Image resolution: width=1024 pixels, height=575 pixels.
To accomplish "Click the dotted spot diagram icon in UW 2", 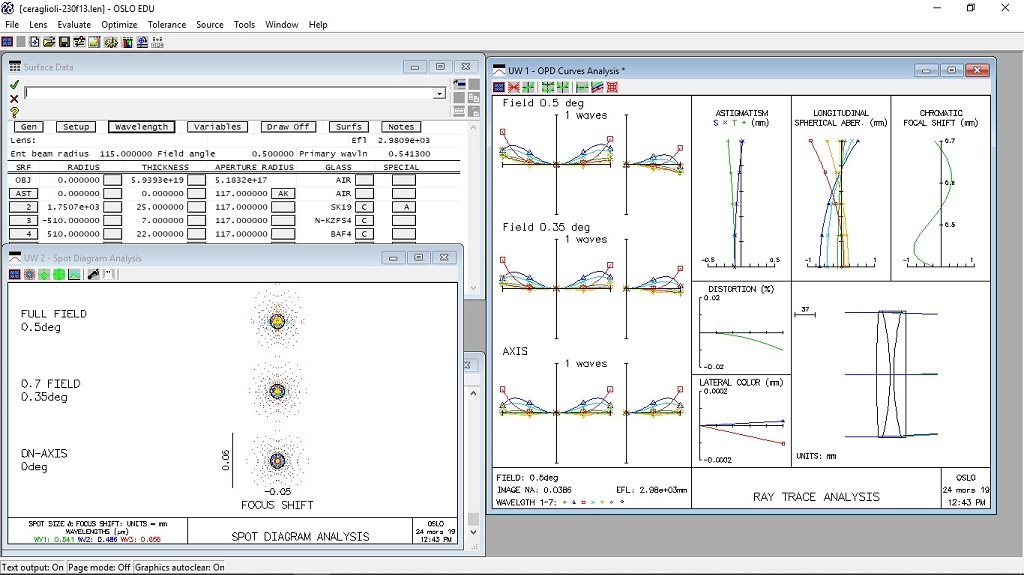I will point(29,274).
